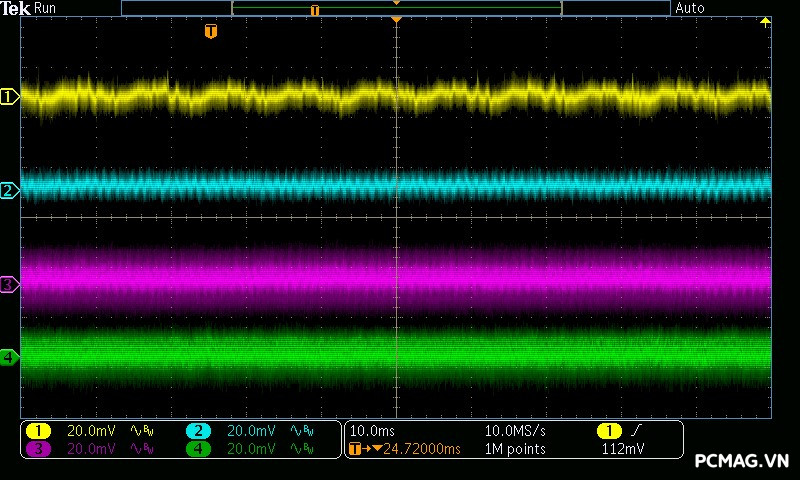Viewport: 800px width, 480px height.
Task: Click the 112mV trigger level readout
Action: coord(624,449)
